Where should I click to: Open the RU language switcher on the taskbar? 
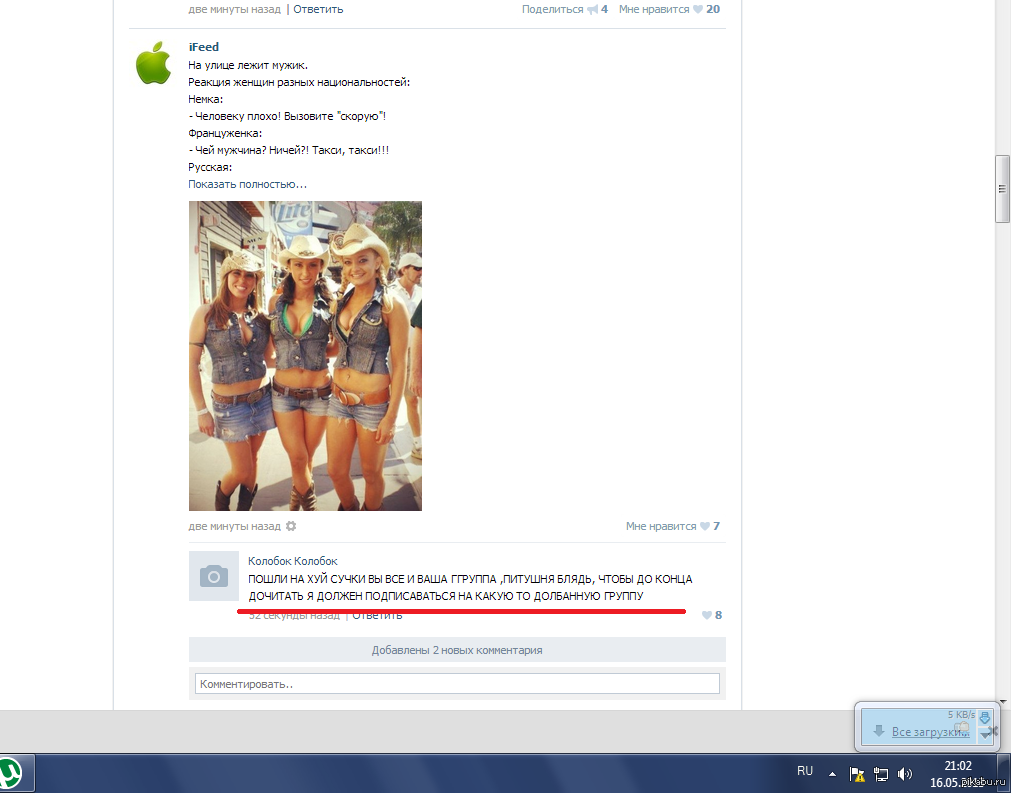pyautogui.click(x=804, y=771)
